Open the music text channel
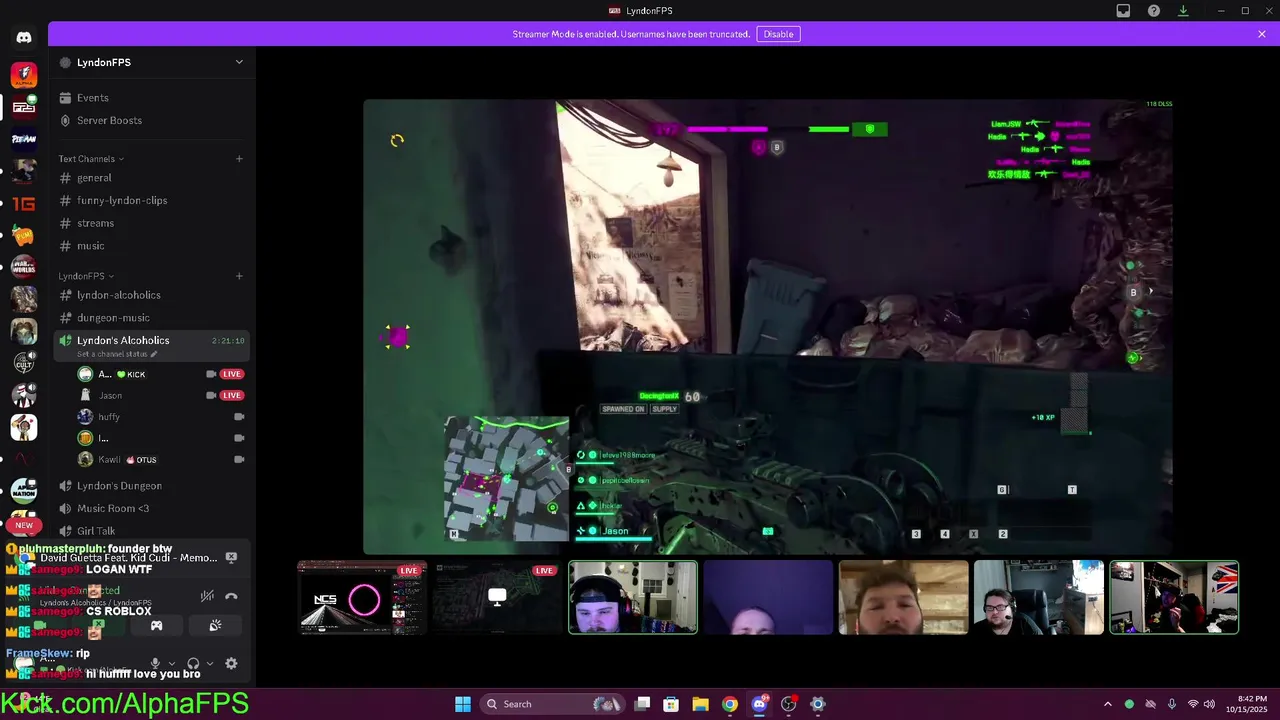Image resolution: width=1280 pixels, height=720 pixels. coord(152,246)
